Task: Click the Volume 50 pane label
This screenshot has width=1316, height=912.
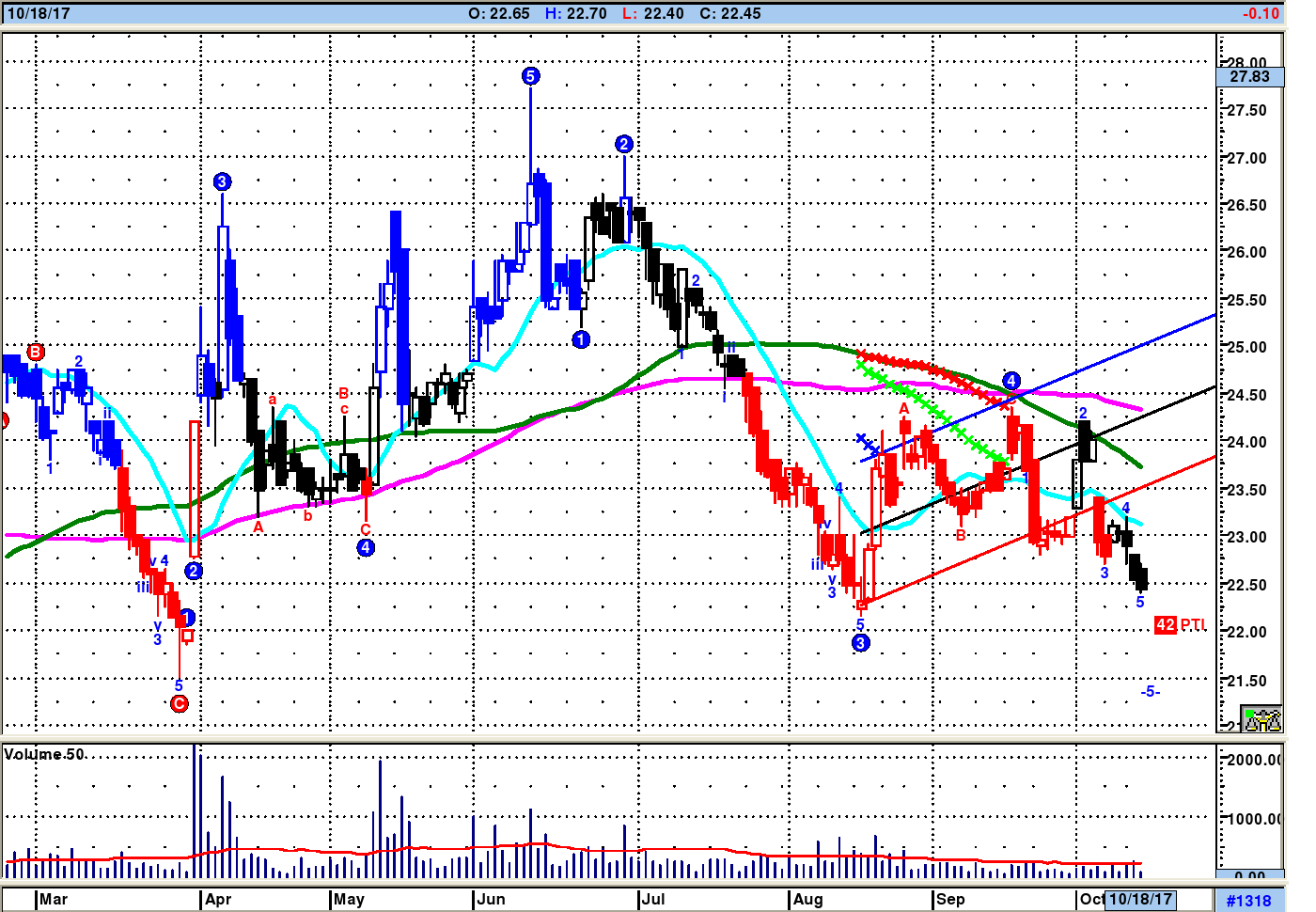Action: point(44,754)
